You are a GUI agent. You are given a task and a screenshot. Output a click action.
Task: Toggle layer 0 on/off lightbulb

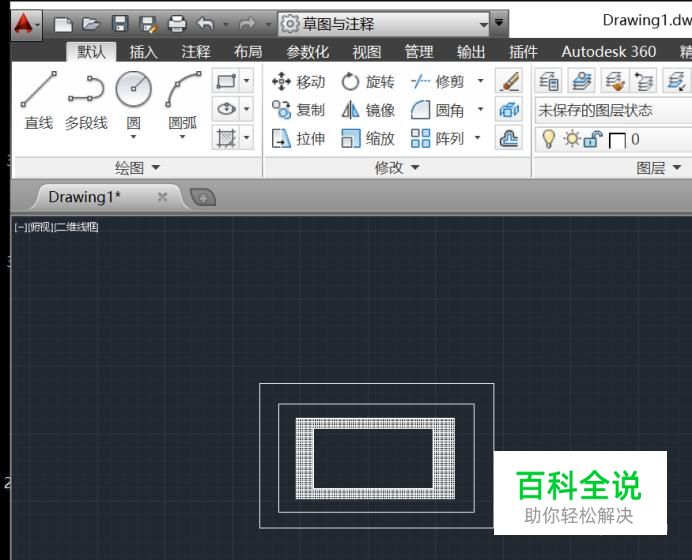[549, 139]
